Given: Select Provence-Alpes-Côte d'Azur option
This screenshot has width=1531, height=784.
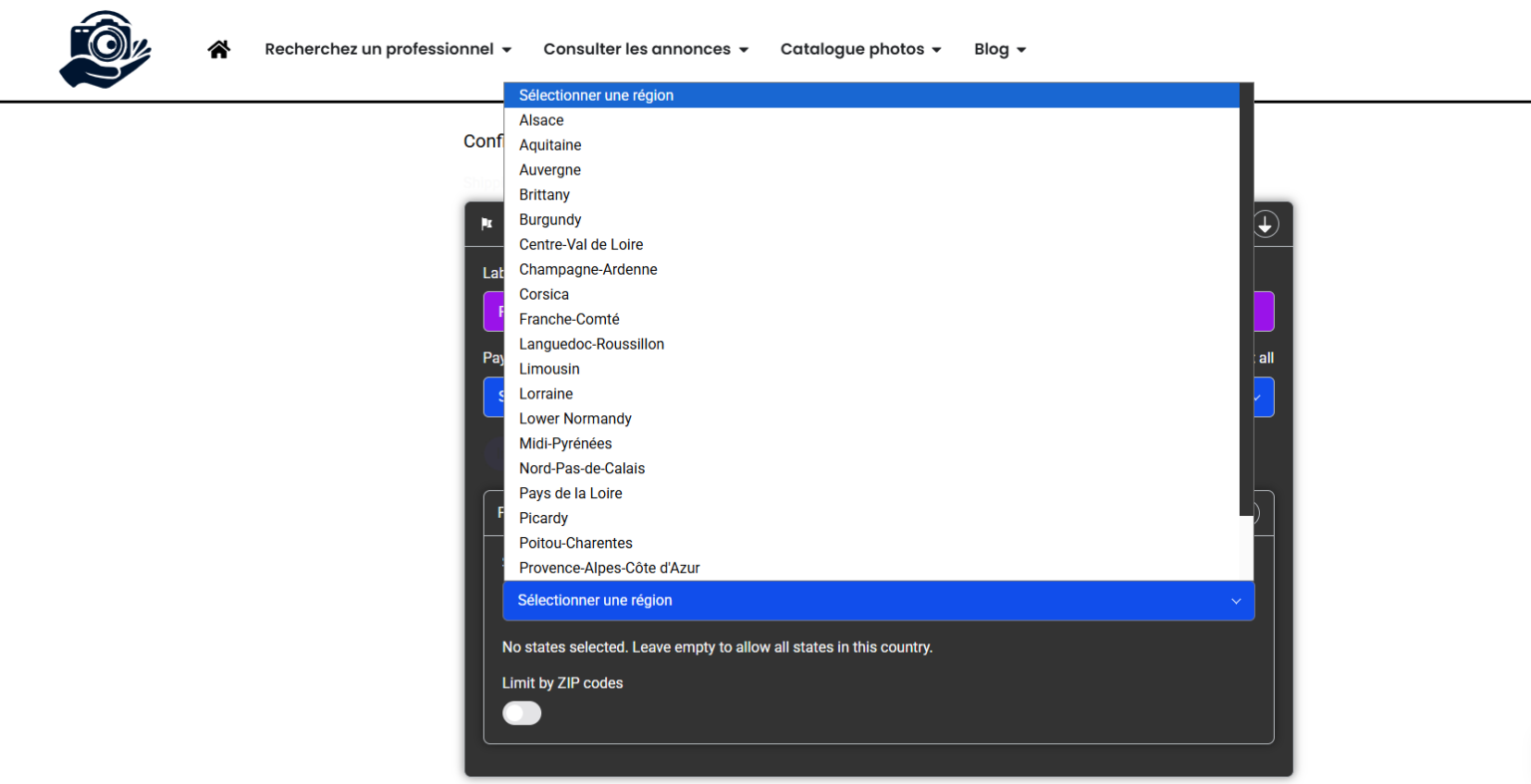Looking at the screenshot, I should 609,568.
